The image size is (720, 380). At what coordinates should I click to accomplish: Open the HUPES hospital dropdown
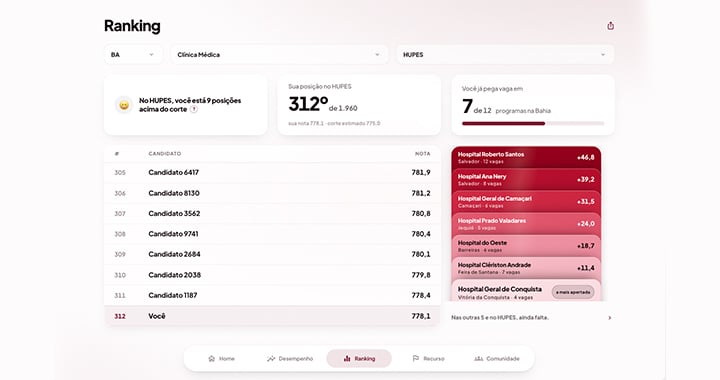(x=505, y=55)
